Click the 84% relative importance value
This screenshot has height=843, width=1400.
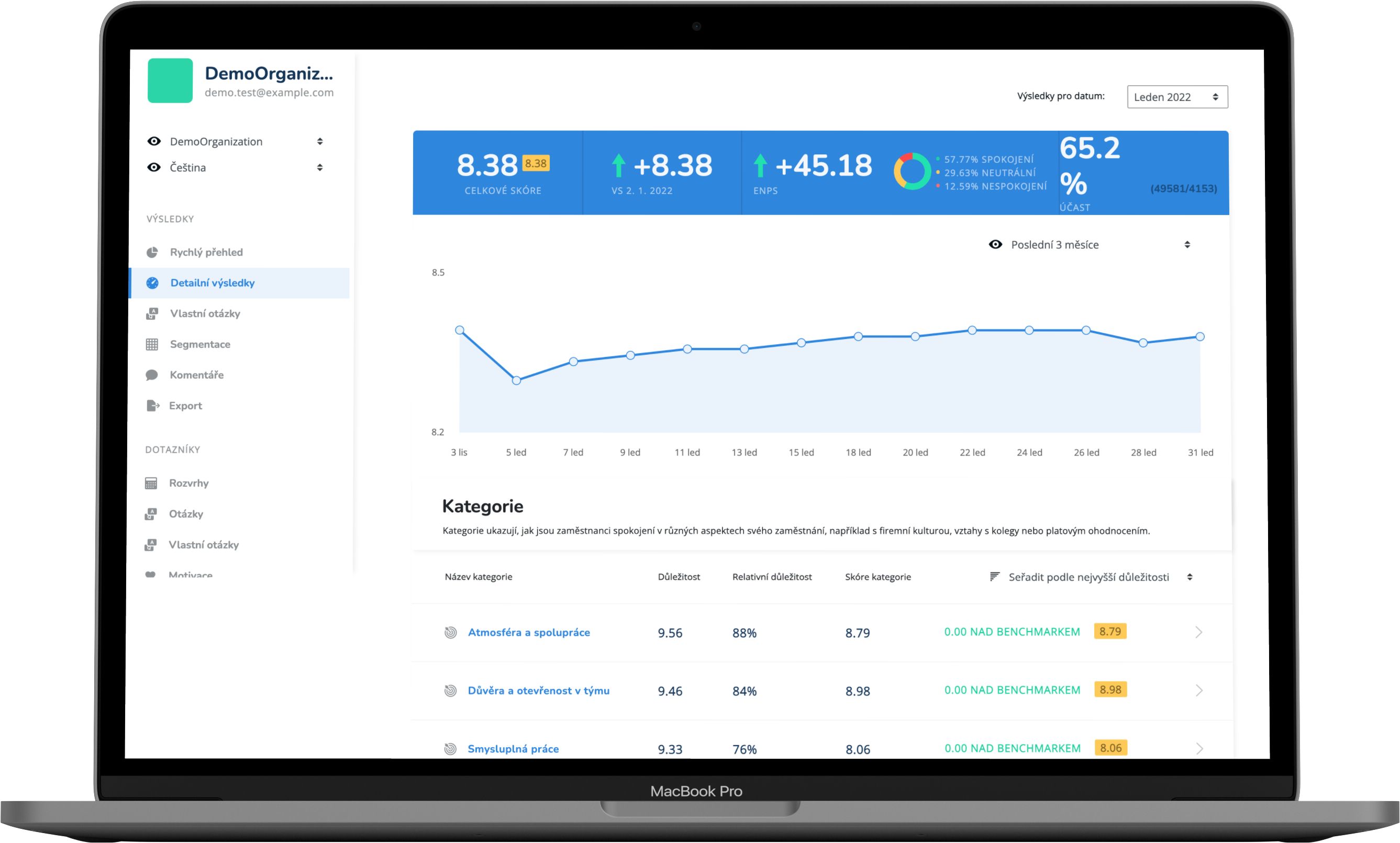(x=745, y=691)
